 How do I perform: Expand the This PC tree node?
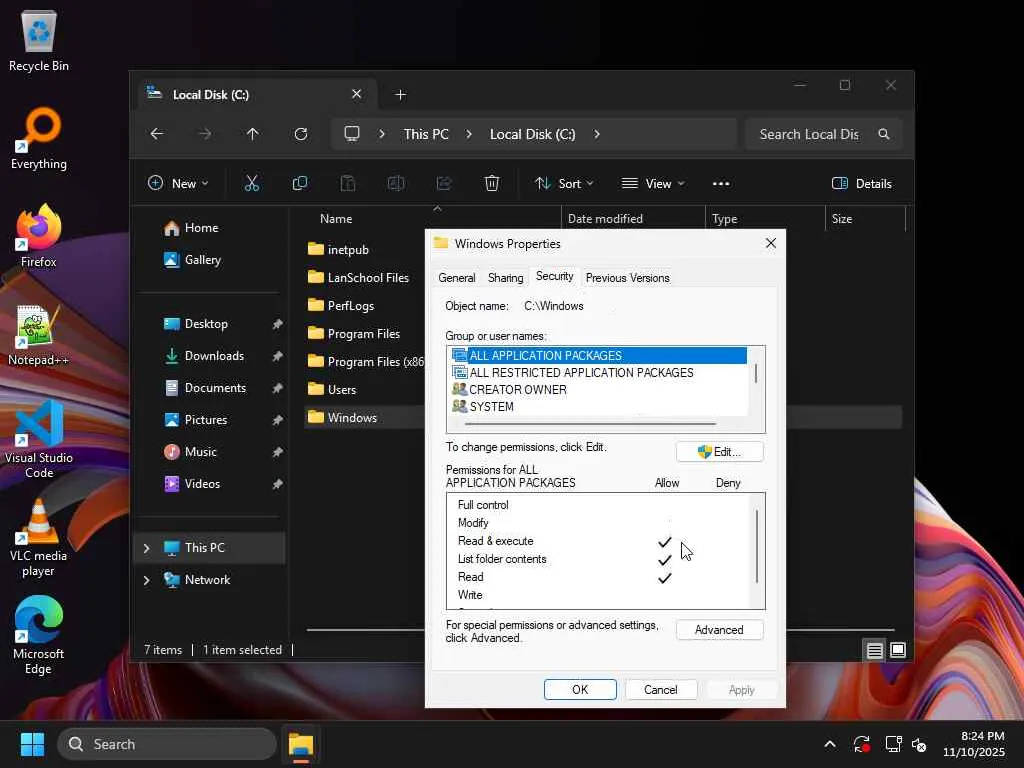147,548
